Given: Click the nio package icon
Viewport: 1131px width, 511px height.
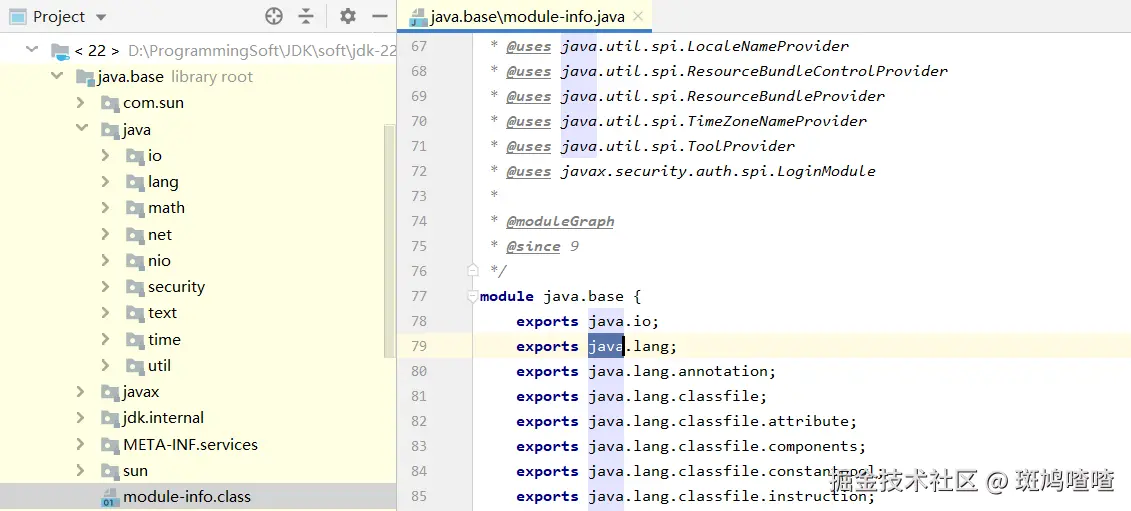Looking at the screenshot, I should pyautogui.click(x=135, y=261).
